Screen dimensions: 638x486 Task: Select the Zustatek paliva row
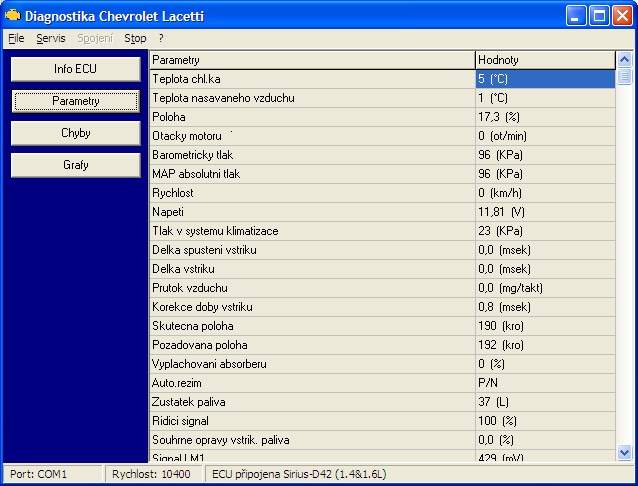tap(382, 402)
